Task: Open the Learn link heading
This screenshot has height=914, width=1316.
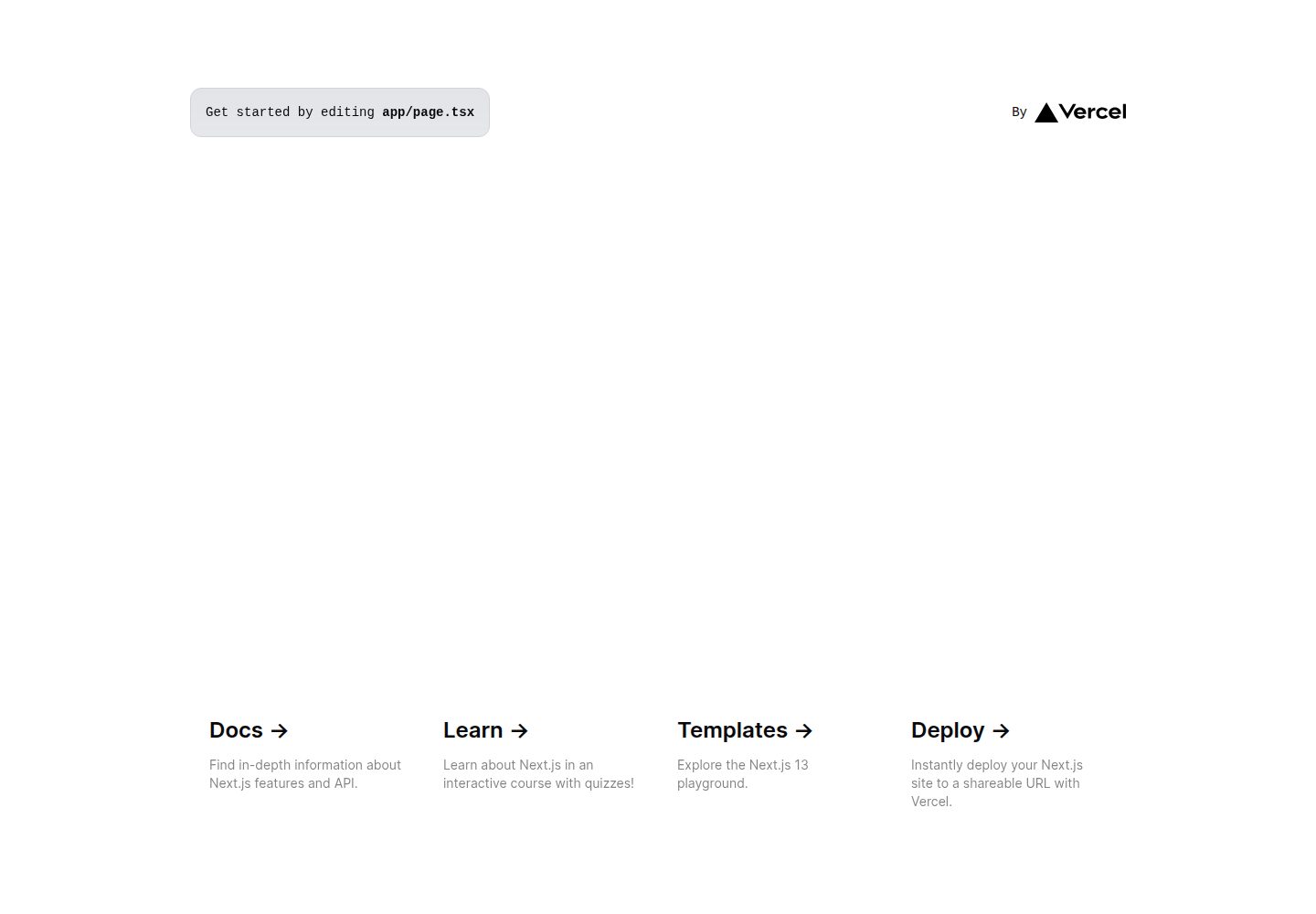Action: (485, 730)
